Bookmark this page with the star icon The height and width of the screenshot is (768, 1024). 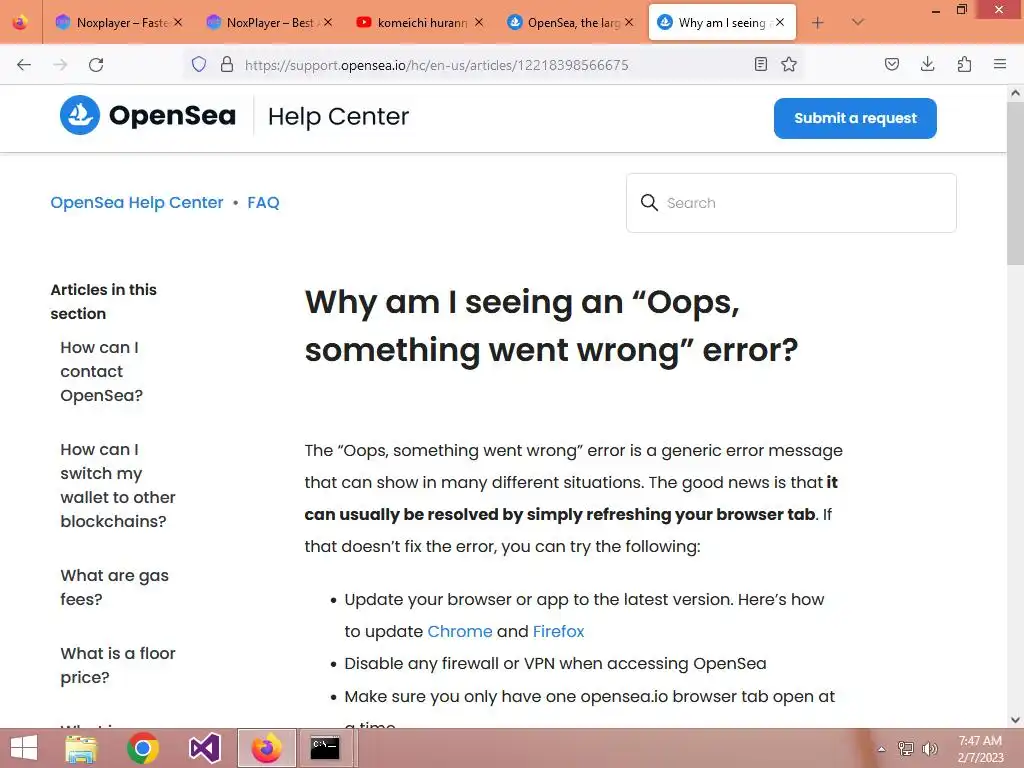click(x=789, y=64)
